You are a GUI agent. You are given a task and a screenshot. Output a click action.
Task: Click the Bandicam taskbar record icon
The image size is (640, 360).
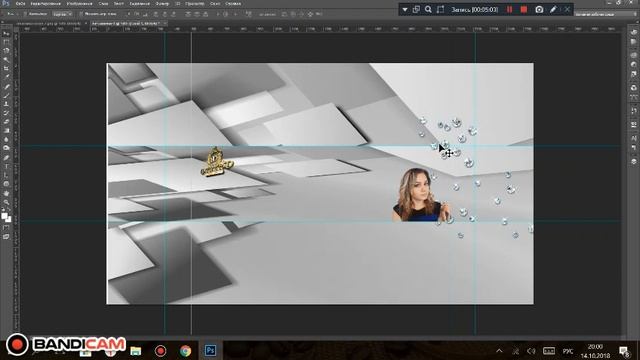click(x=160, y=351)
